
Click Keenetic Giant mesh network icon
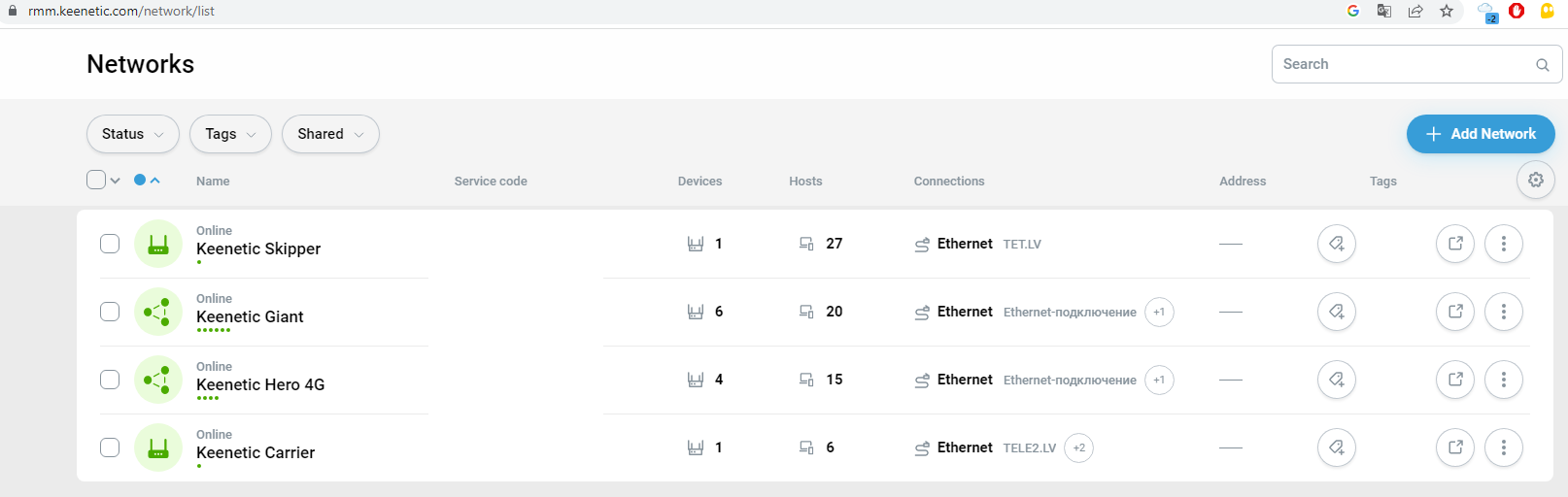[157, 312]
